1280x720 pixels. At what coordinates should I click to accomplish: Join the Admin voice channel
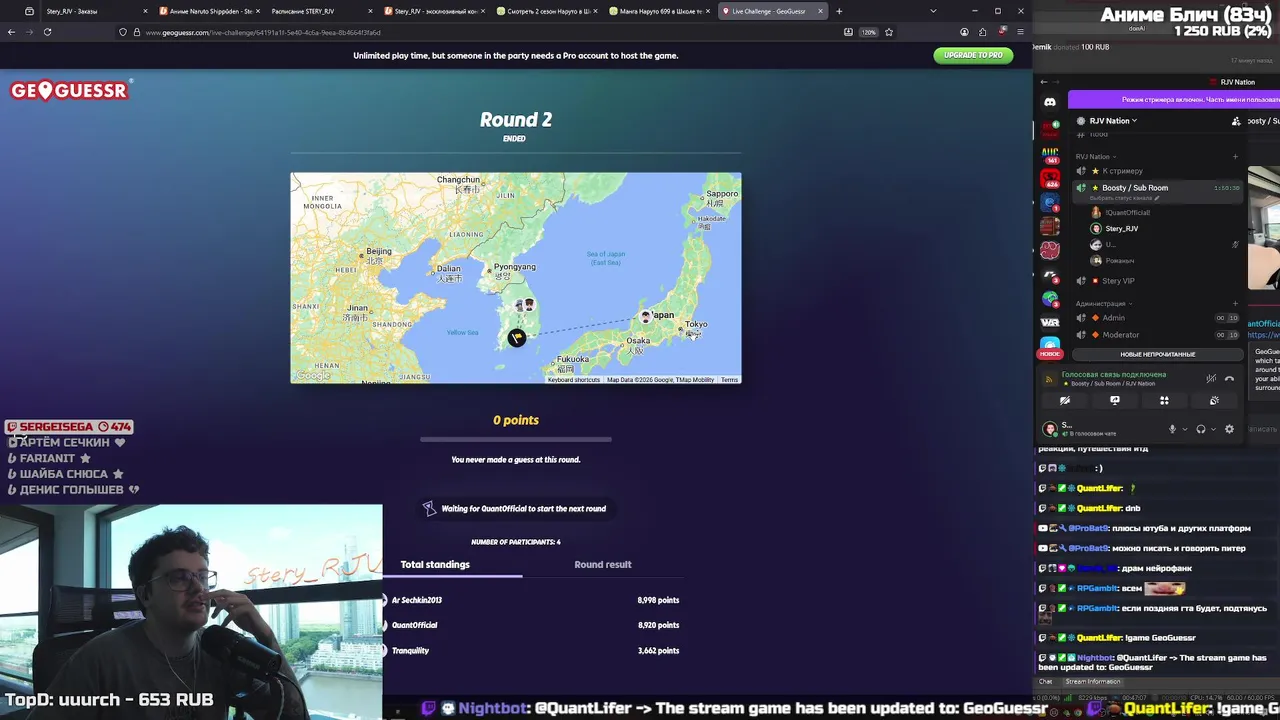tap(1158, 318)
